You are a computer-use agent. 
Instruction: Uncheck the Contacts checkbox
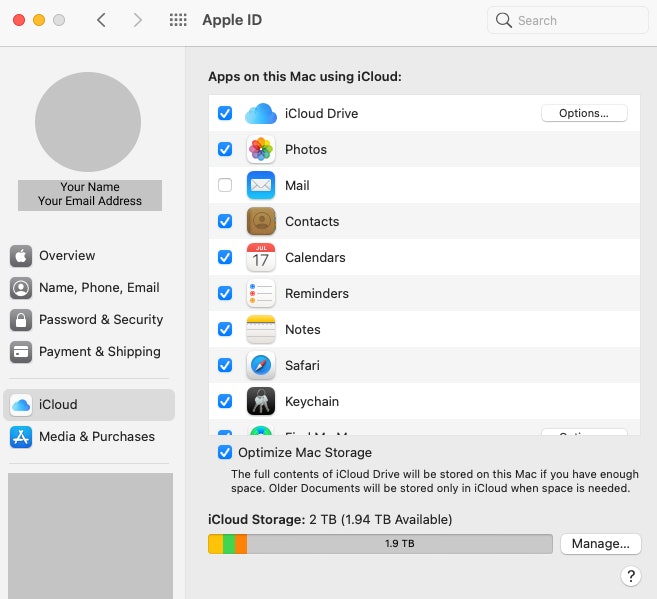coord(225,221)
